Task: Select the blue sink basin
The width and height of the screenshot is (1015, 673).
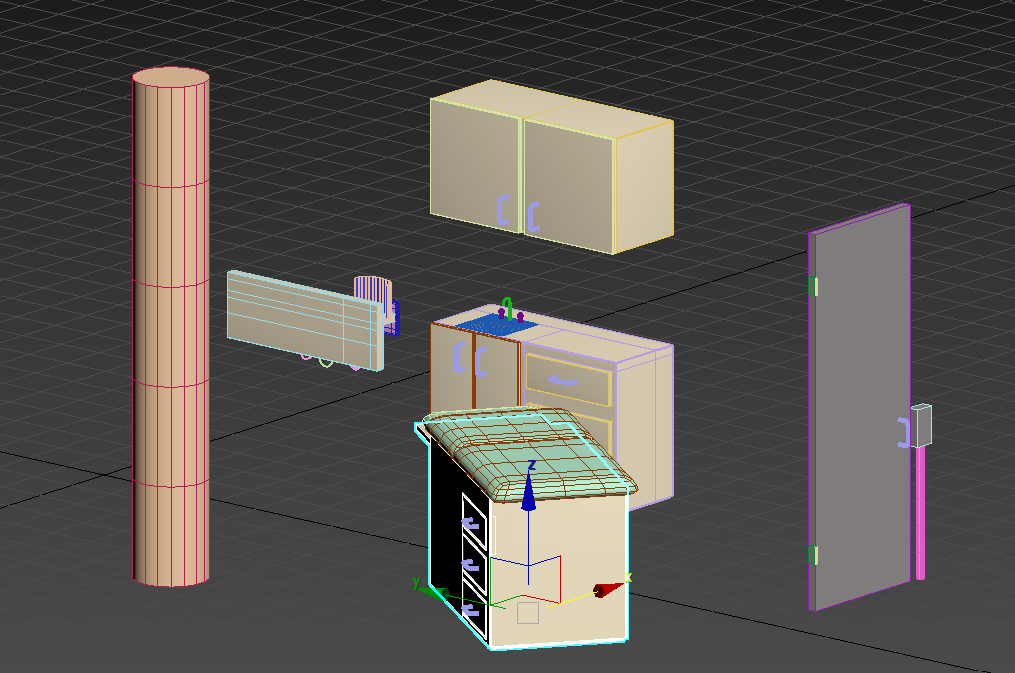Action: tap(497, 325)
